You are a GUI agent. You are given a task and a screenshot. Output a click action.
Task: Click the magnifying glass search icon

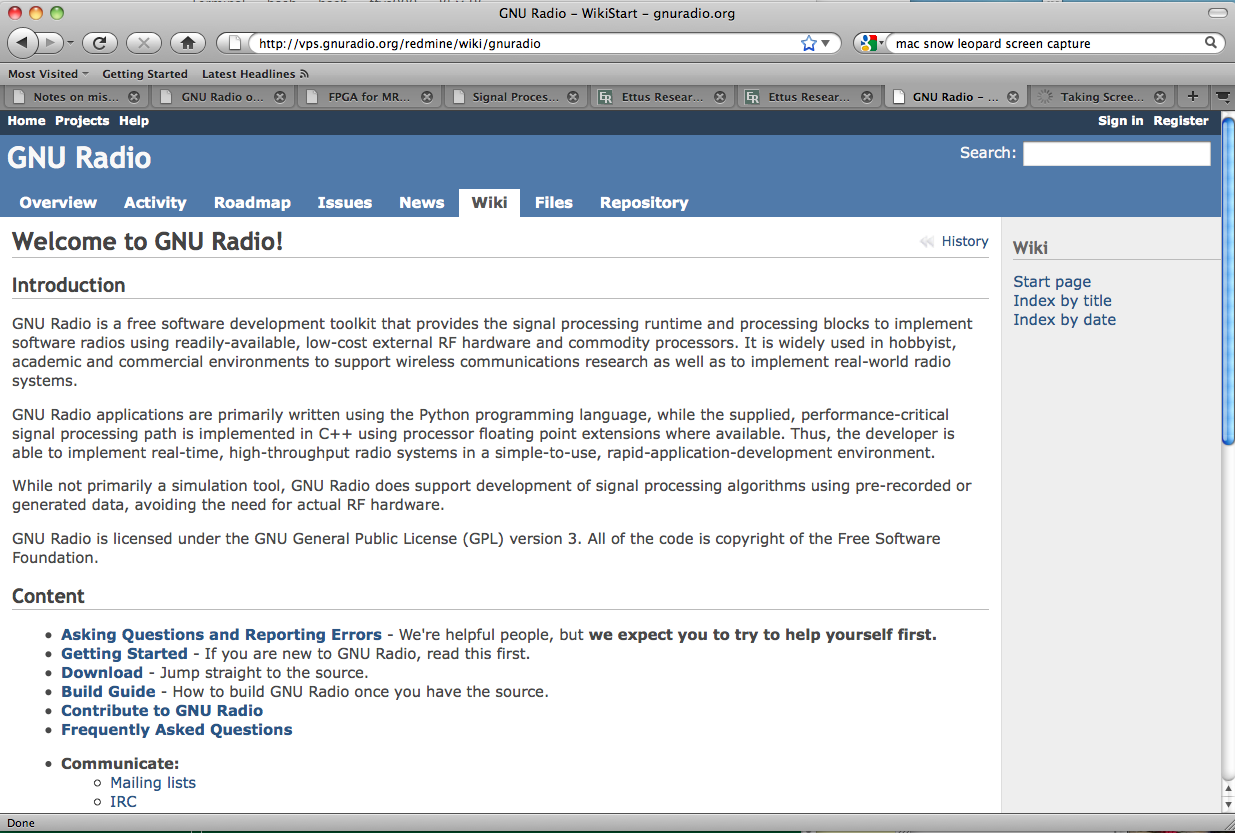1210,43
